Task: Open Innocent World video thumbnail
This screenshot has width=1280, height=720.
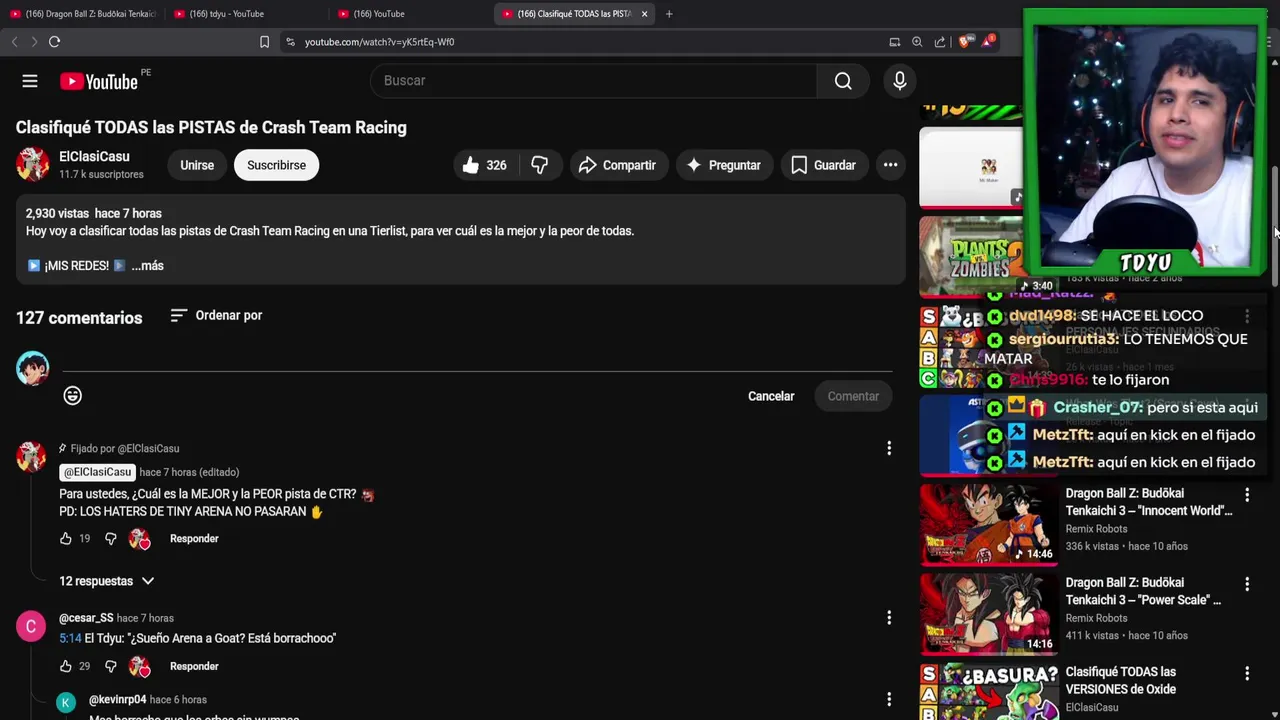Action: tap(988, 524)
